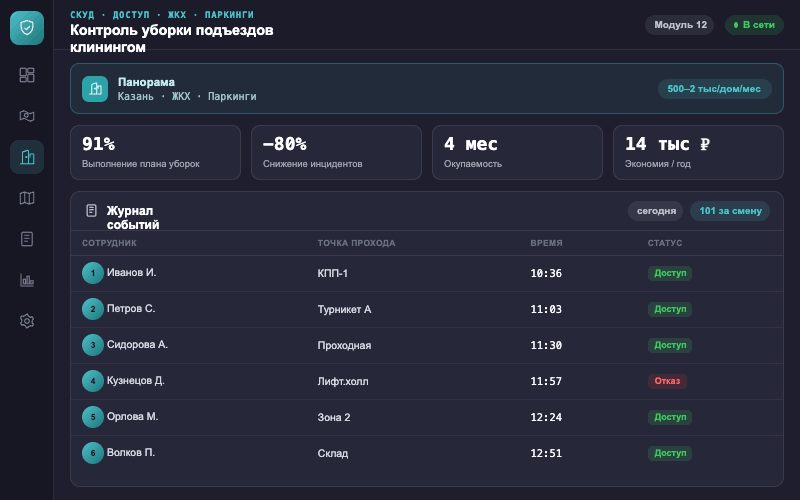
Task: Open the 14 тыс ₽ Экономия card
Action: point(698,153)
